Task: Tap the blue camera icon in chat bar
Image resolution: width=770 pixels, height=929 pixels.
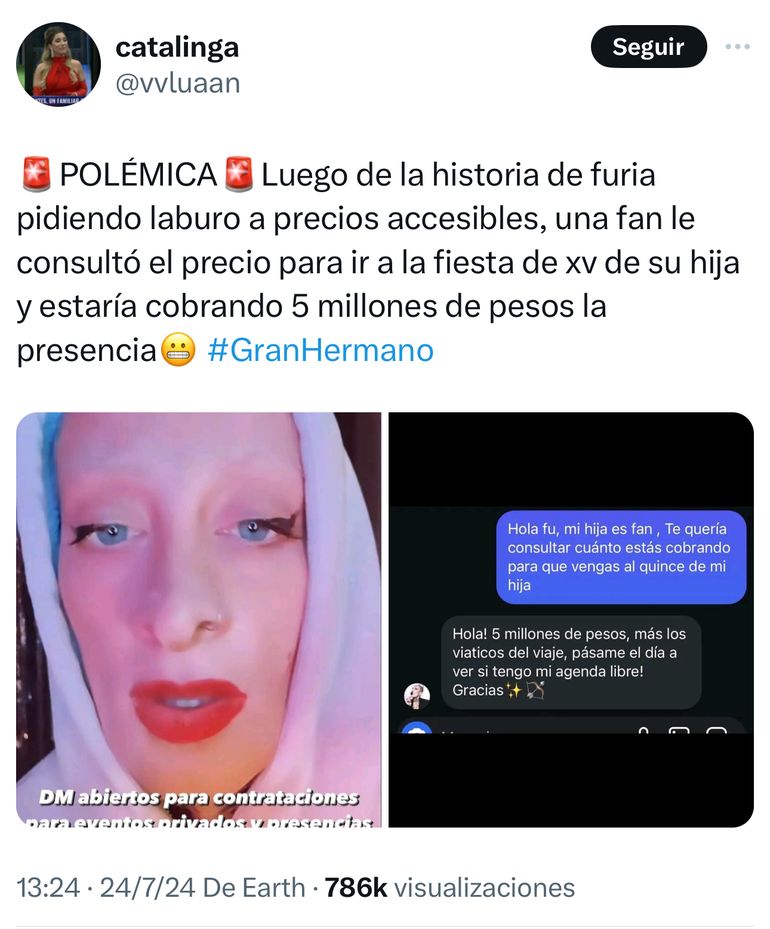Action: click(x=416, y=729)
